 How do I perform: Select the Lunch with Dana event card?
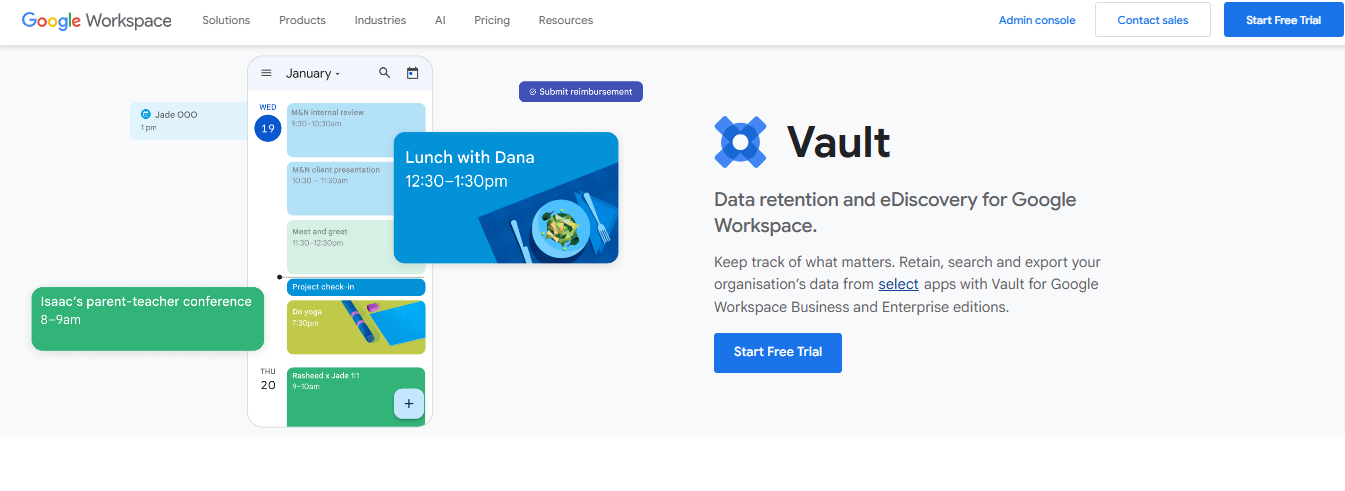click(505, 197)
